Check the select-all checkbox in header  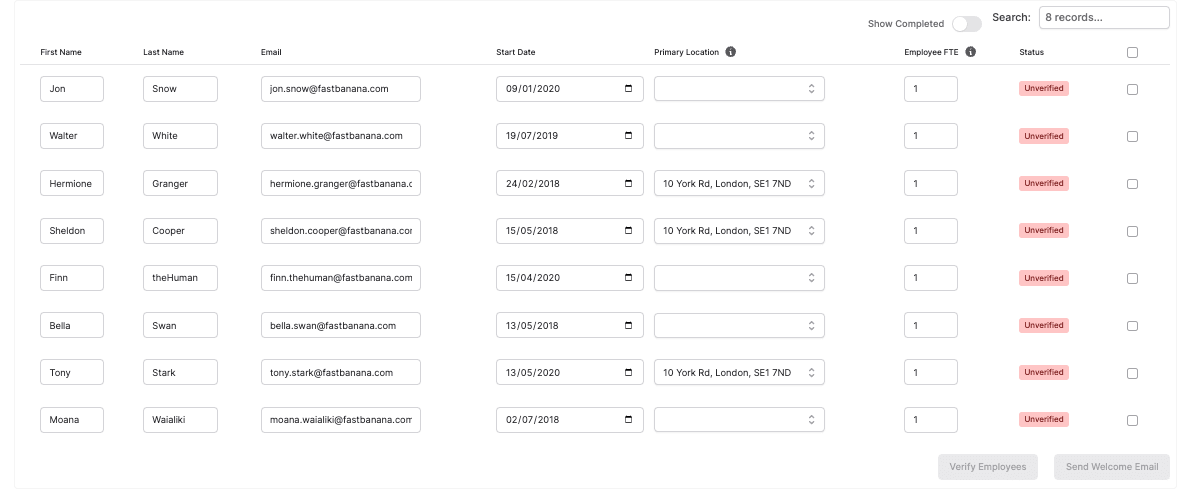click(x=1132, y=53)
